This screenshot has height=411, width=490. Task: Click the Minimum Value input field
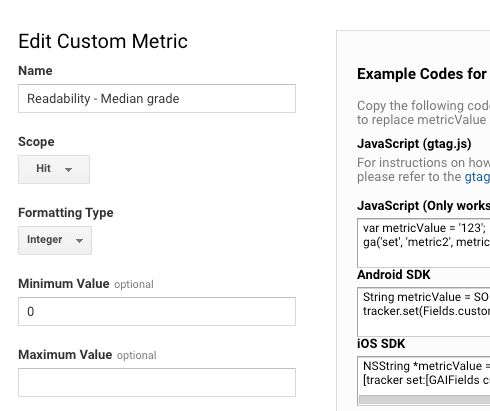click(x=157, y=311)
